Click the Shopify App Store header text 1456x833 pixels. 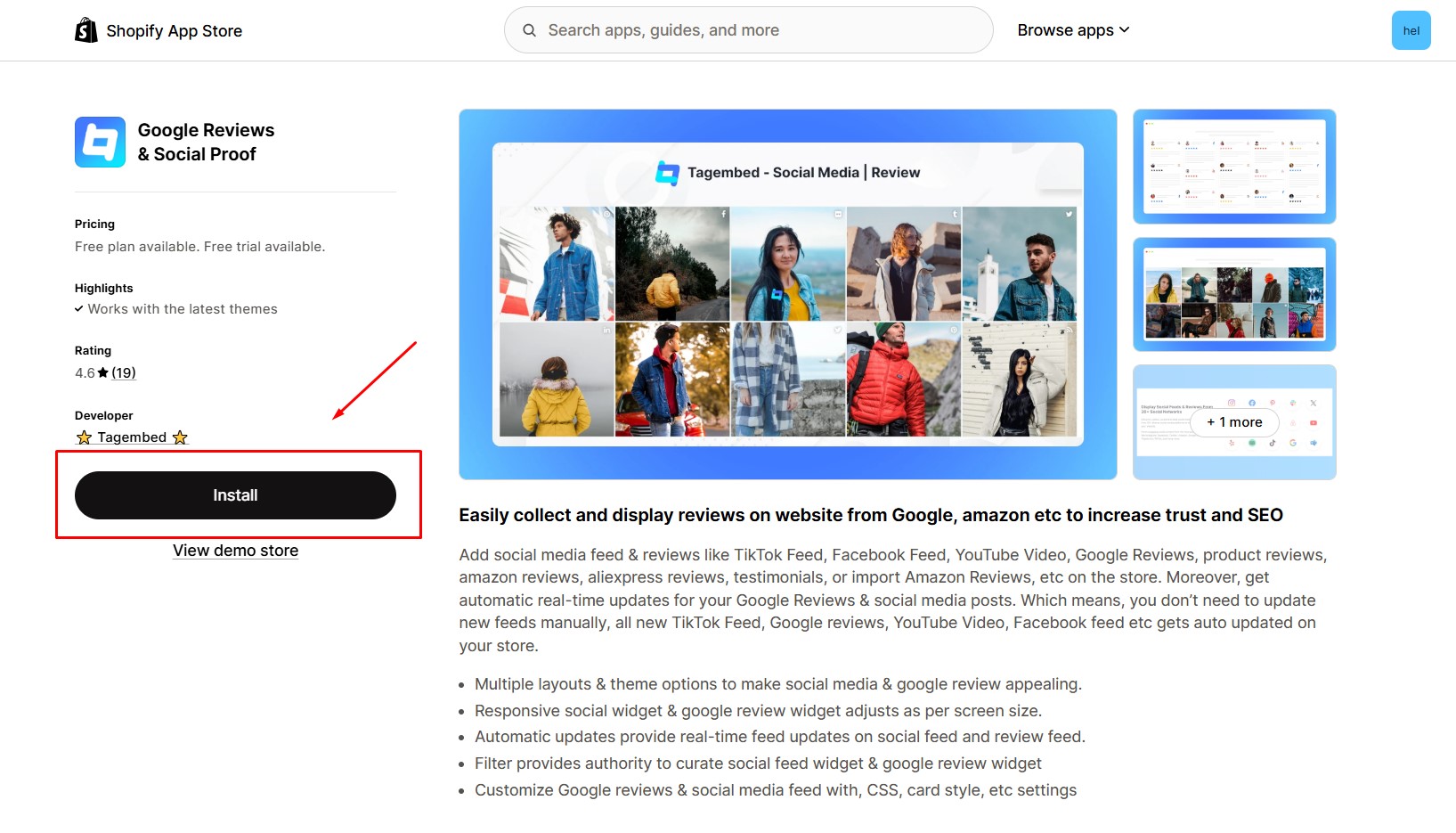[174, 30]
